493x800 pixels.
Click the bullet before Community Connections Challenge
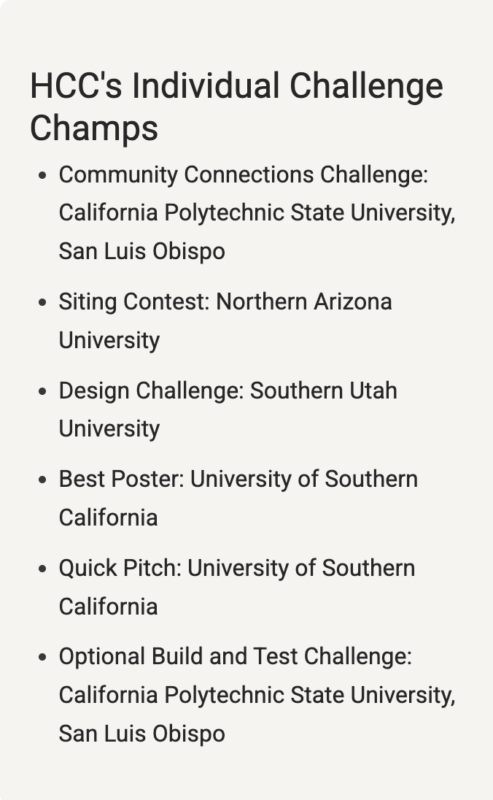(42, 176)
